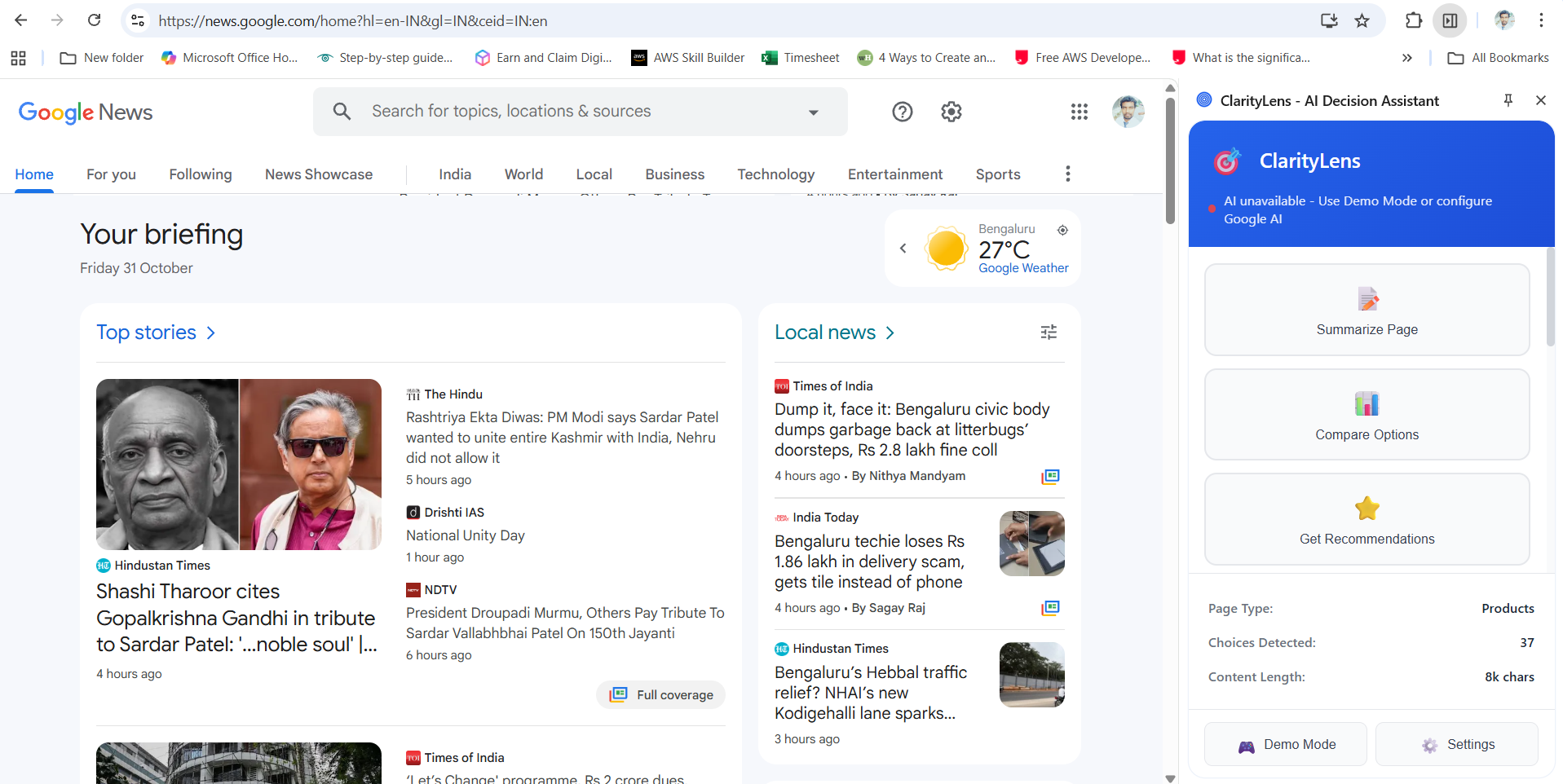Open the Chrome three-dot menu

pyautogui.click(x=1541, y=20)
